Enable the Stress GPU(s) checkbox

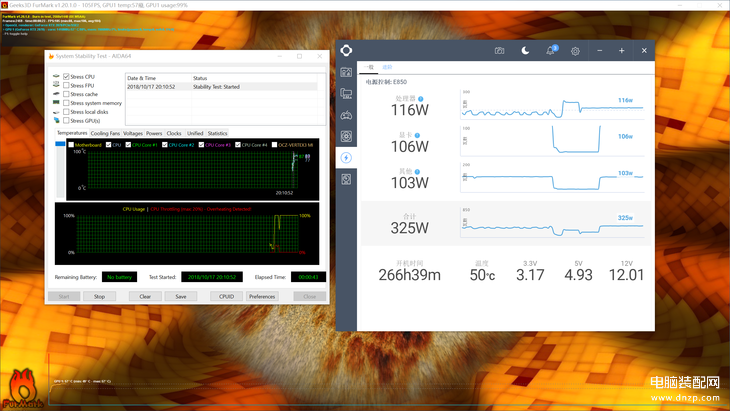[66, 121]
